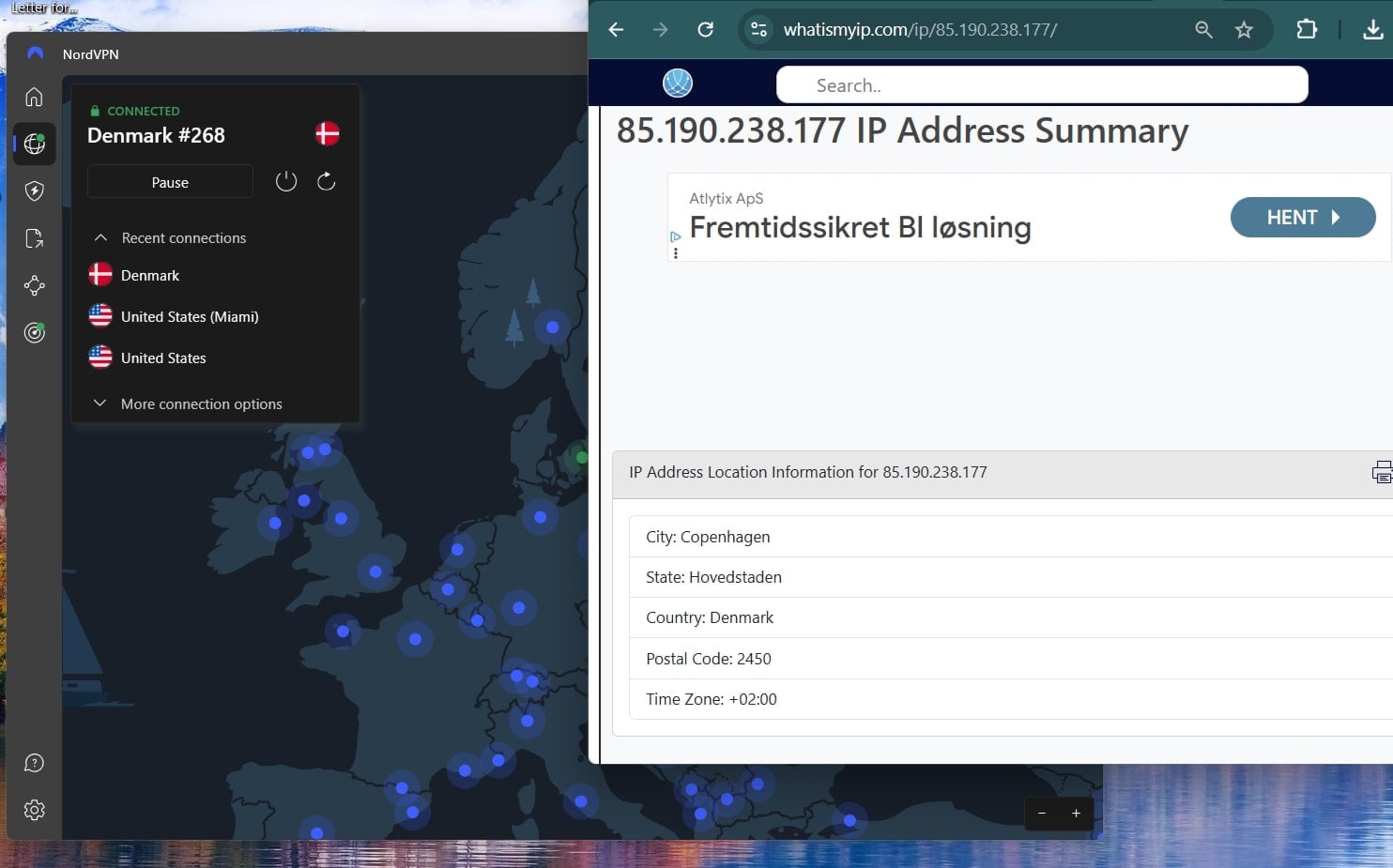Open the file sharing panel icon

[x=34, y=237]
